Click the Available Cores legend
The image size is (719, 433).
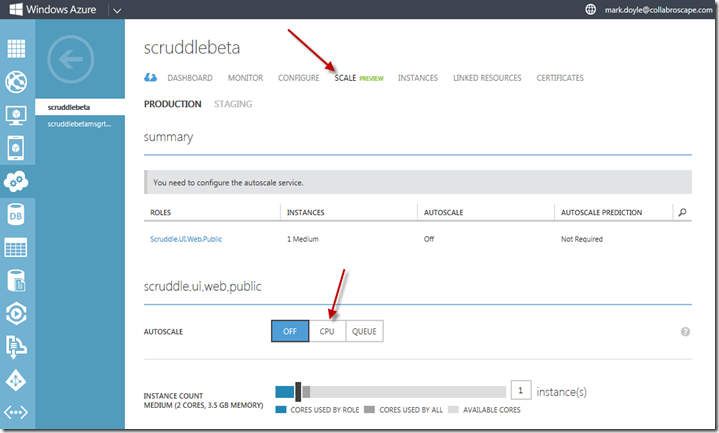click(484, 410)
